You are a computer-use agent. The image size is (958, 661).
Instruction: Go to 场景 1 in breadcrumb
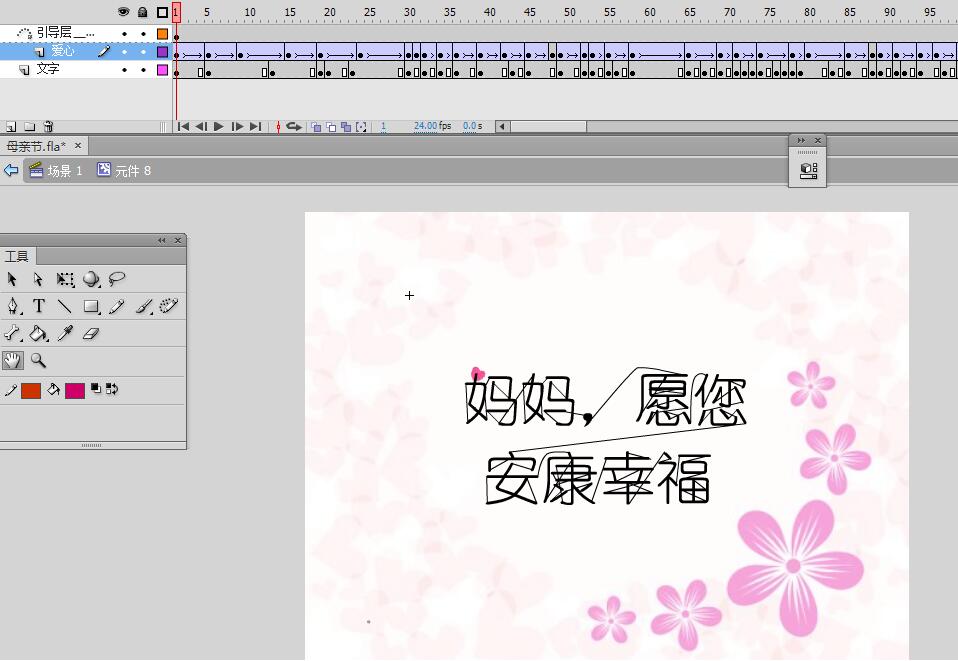(56, 170)
